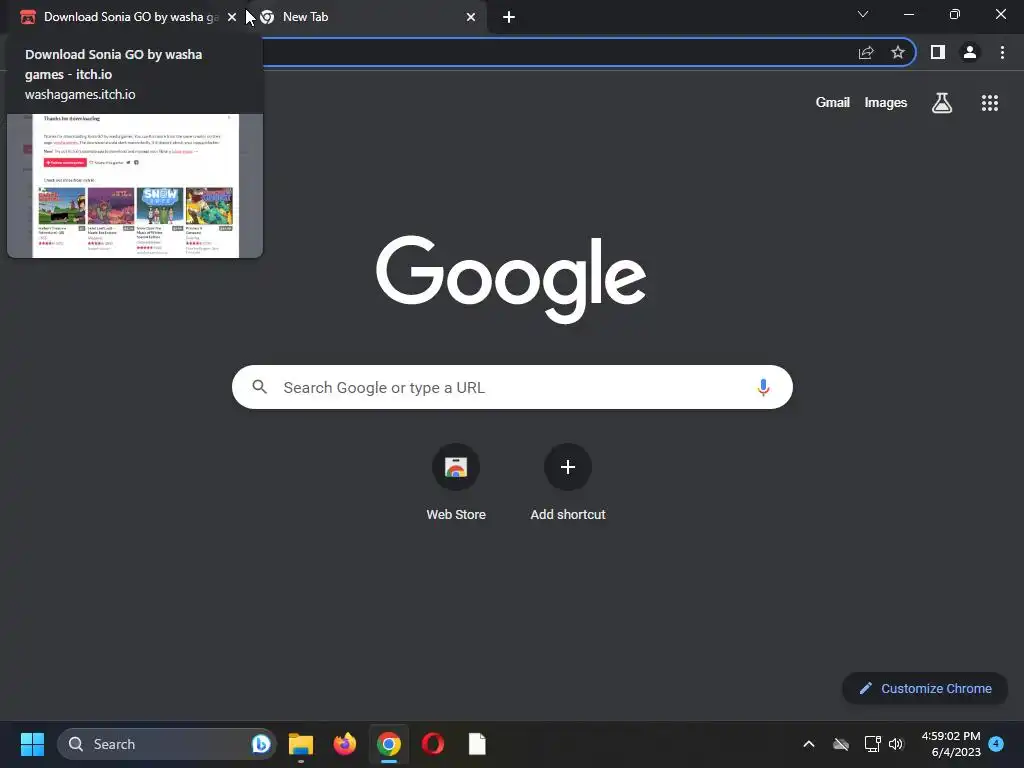The image size is (1024, 768).
Task: Click the magnifier icon in search box
Action: (x=260, y=387)
